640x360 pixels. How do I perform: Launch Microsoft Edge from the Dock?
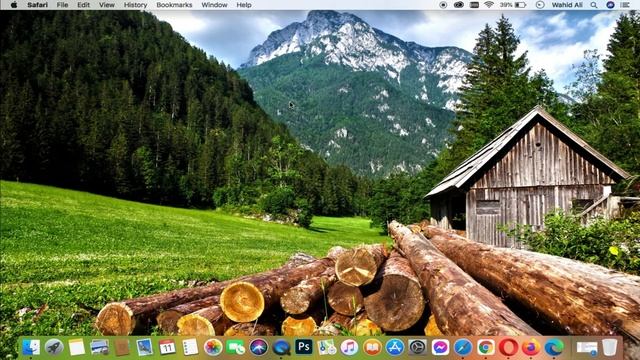[554, 347]
